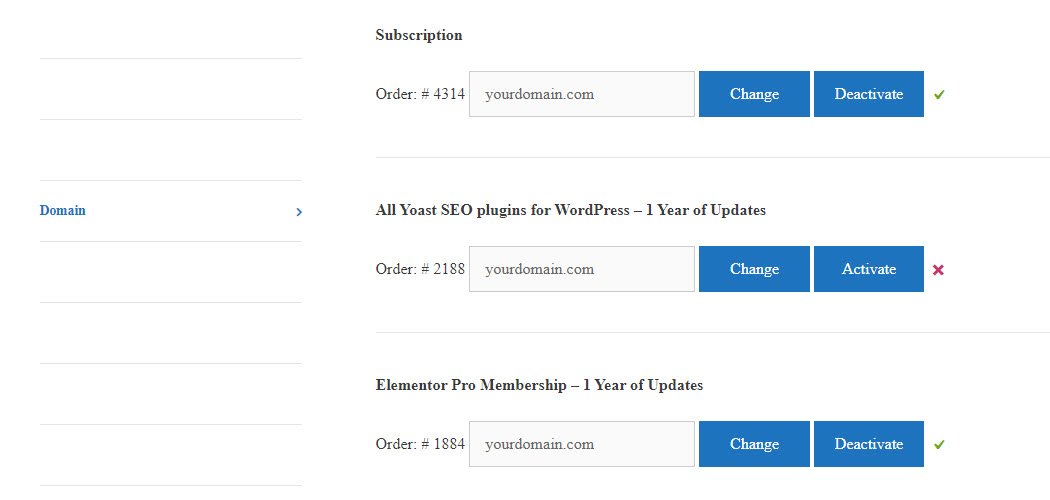1050x500 pixels.
Task: Click Change for Yoast SEO plugins order
Action: 754,269
